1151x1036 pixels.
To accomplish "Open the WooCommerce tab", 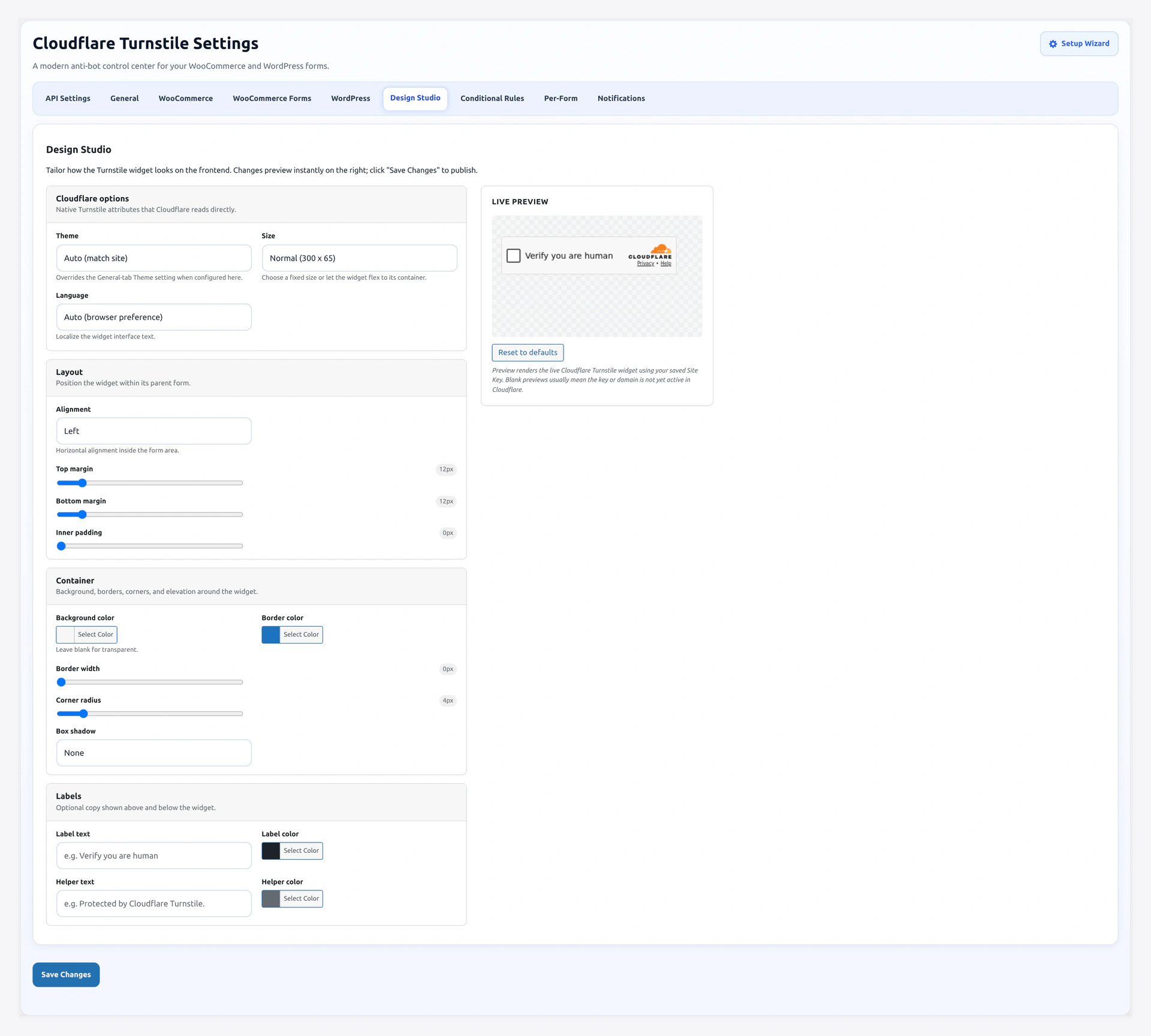I will 186,98.
